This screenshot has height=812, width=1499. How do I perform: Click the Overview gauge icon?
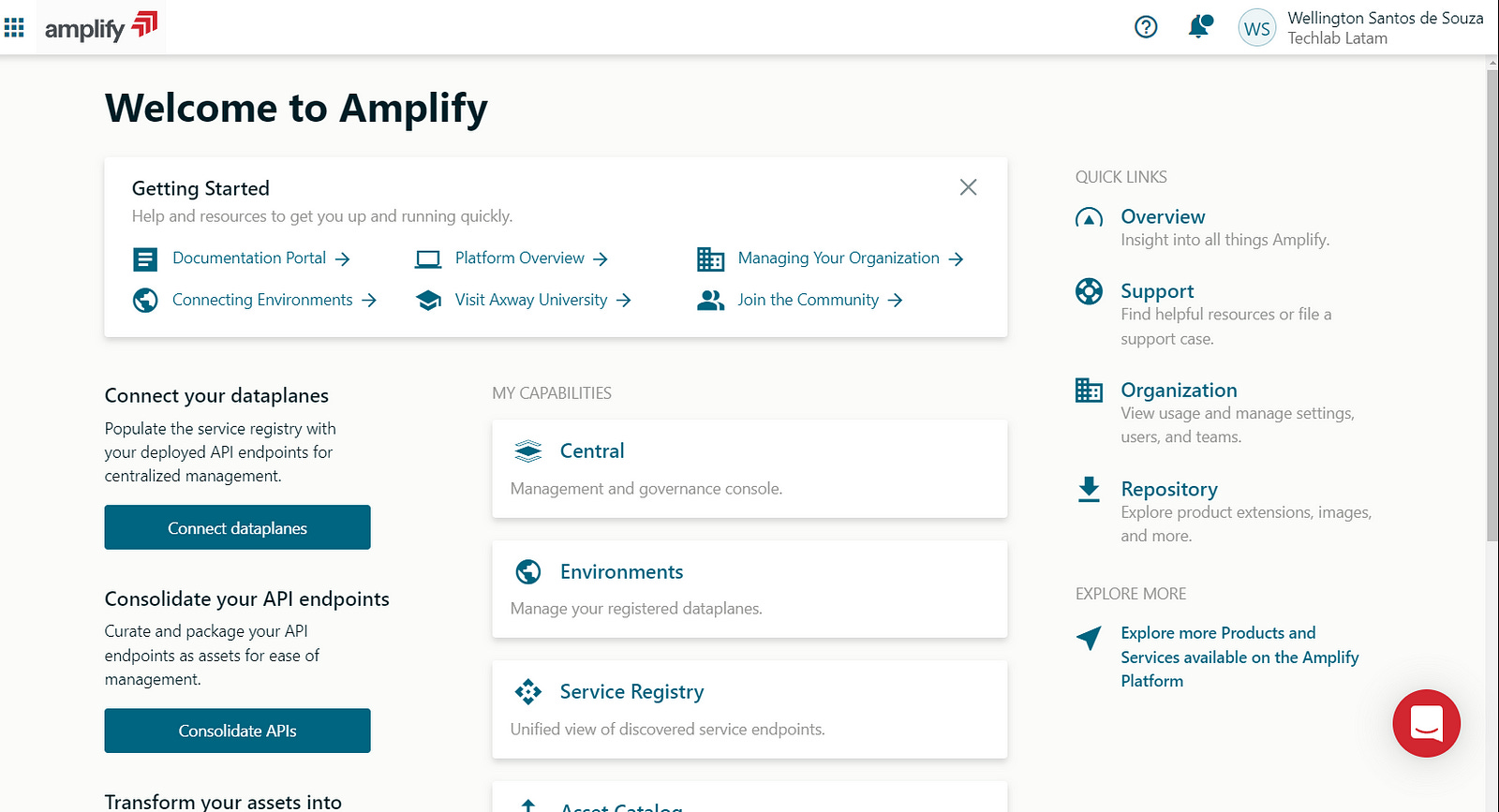[x=1089, y=218]
